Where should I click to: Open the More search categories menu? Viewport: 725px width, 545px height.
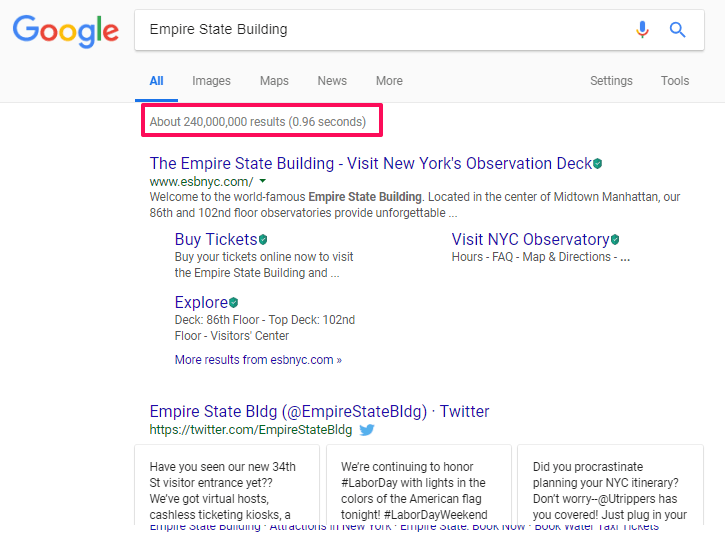pyautogui.click(x=389, y=81)
